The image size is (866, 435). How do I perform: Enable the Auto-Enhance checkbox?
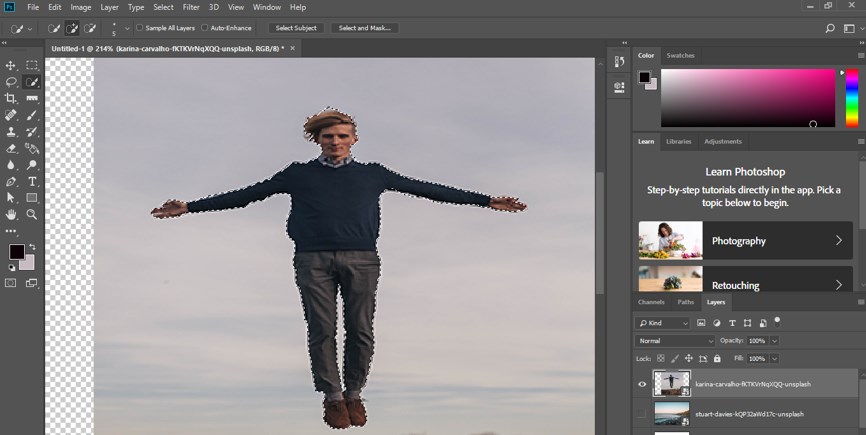pyautogui.click(x=205, y=28)
